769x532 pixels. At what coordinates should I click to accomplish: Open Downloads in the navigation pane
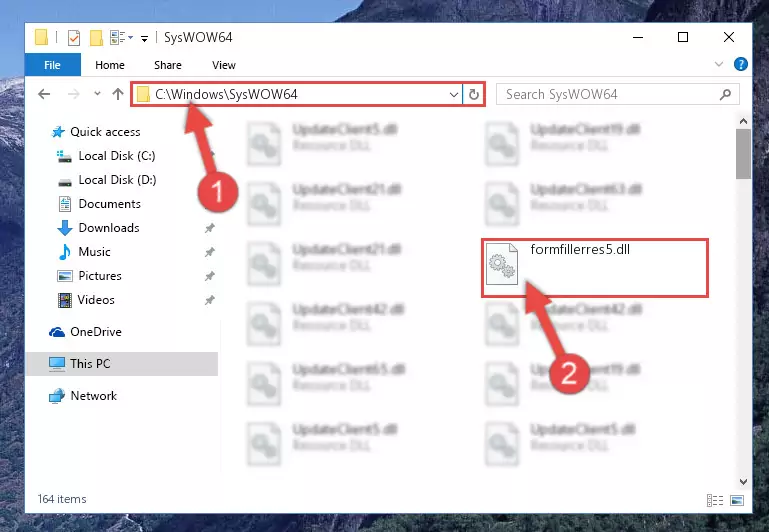[109, 228]
